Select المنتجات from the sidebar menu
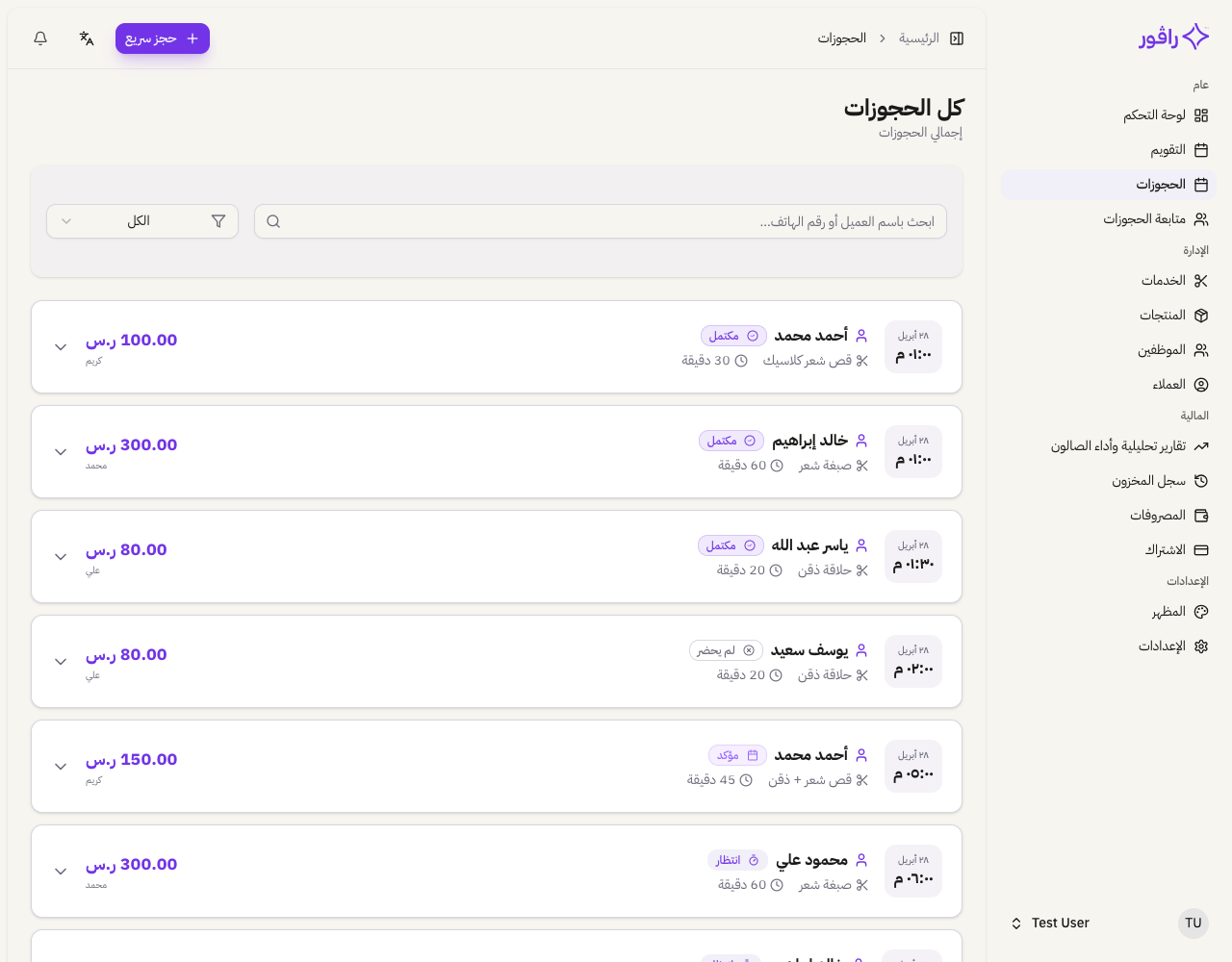 coord(1201,315)
